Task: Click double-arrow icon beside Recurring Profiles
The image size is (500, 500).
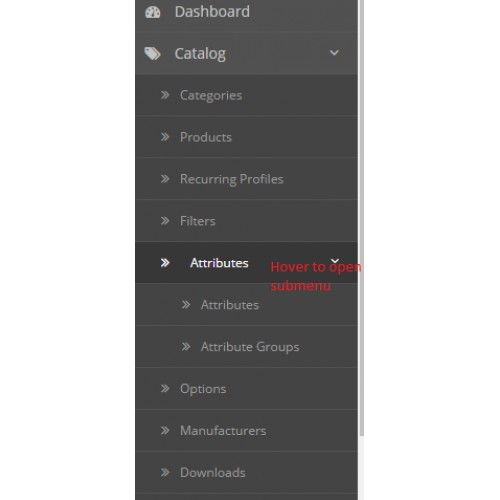Action: click(165, 179)
